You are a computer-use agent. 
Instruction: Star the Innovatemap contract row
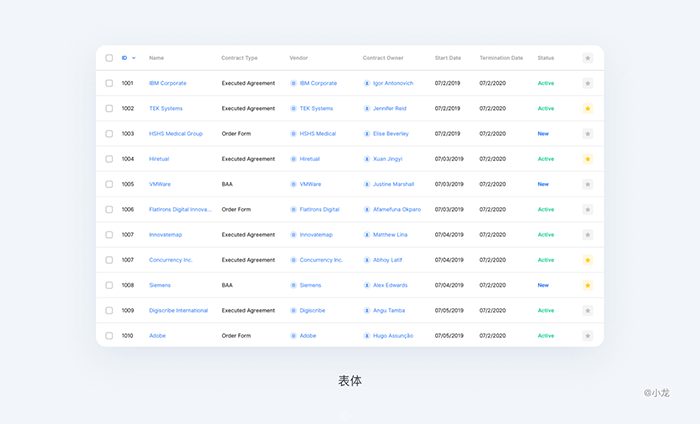(x=588, y=235)
